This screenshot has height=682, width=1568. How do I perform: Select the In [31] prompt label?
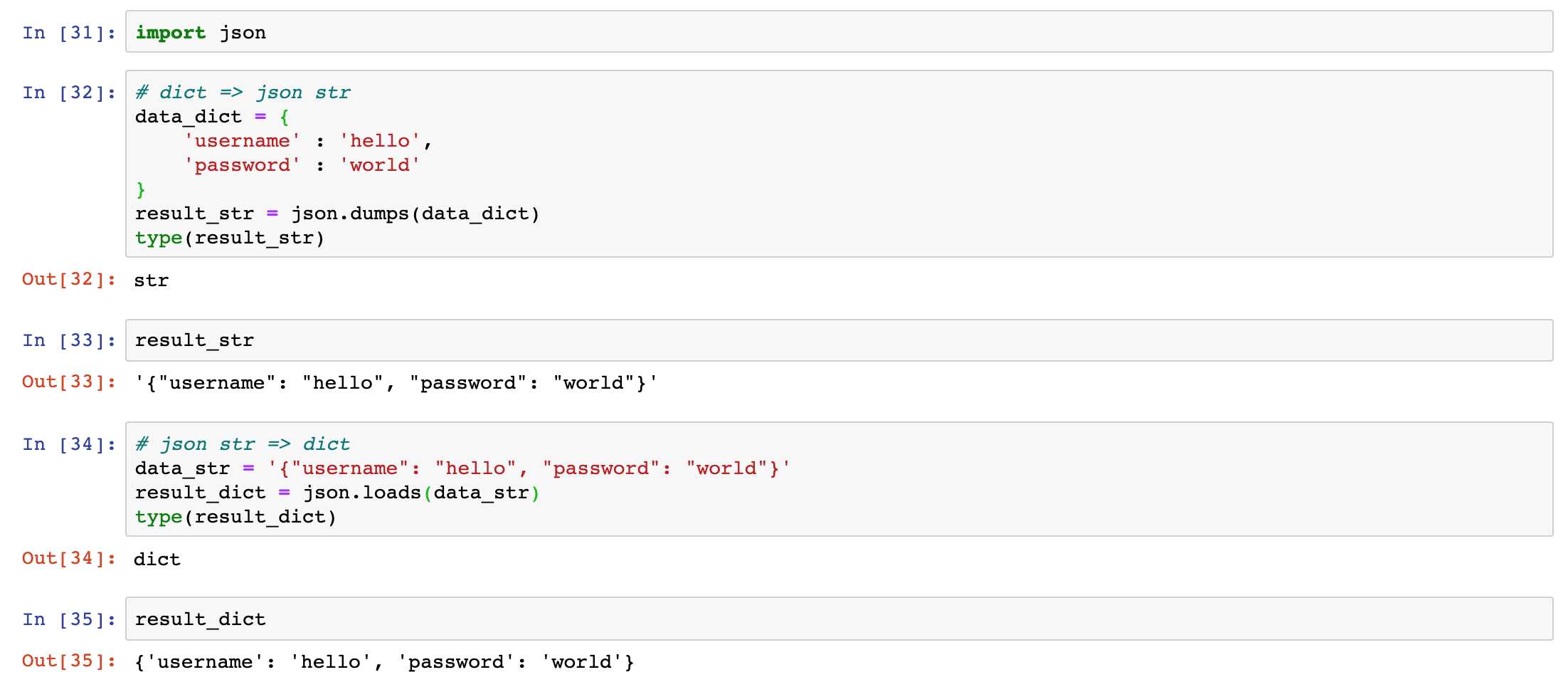[69, 33]
